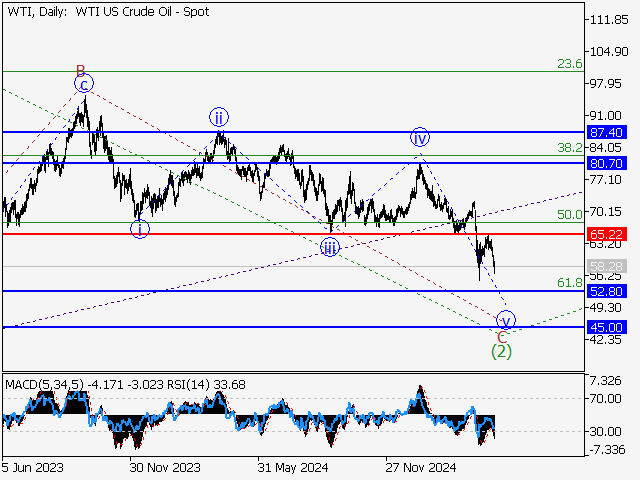
Task: Select the circled wave iii label
Action: [329, 248]
